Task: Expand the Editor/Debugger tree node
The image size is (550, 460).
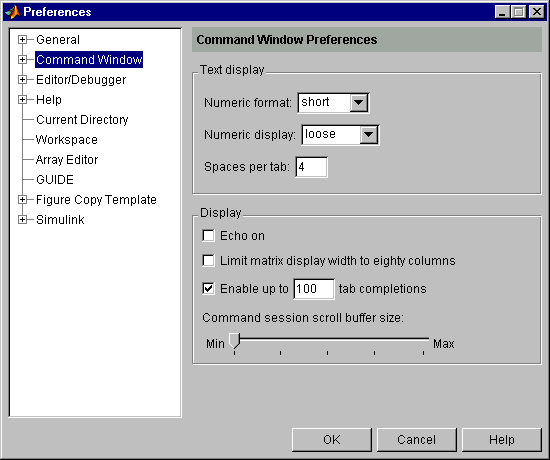Action: [x=22, y=80]
